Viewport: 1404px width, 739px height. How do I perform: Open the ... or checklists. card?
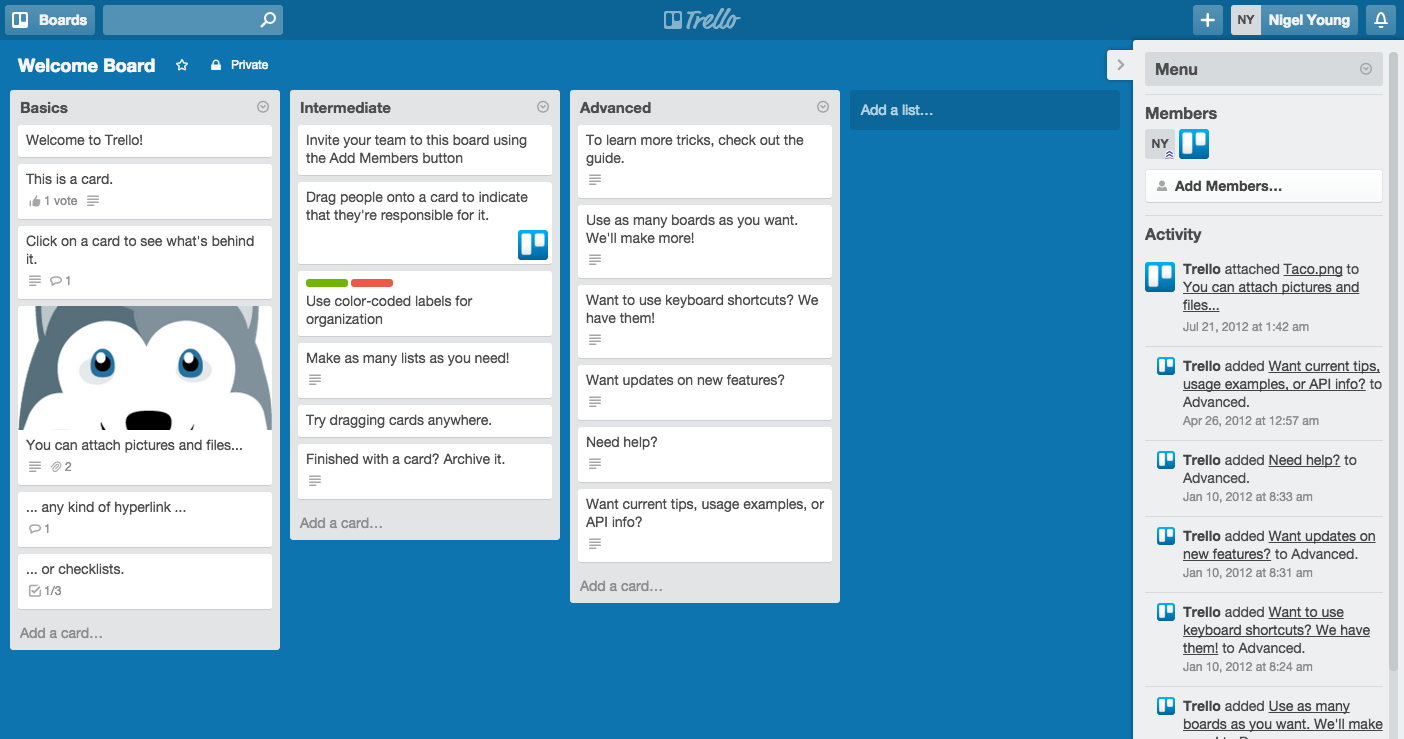point(145,581)
